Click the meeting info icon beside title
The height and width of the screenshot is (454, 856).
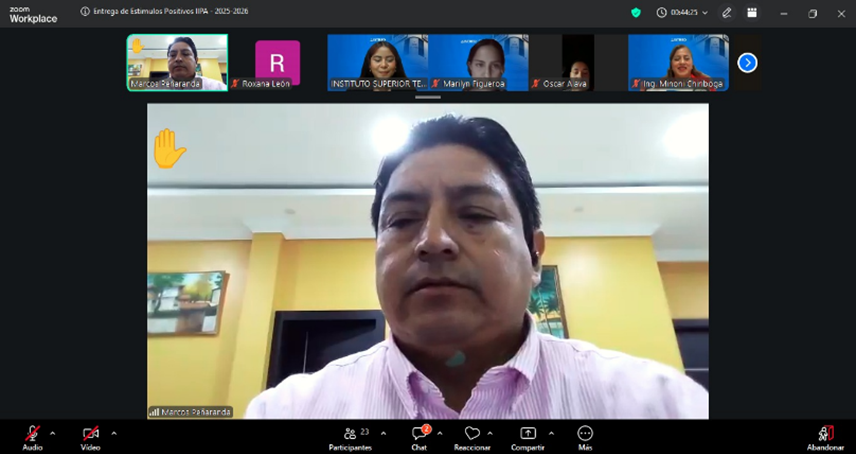point(85,12)
